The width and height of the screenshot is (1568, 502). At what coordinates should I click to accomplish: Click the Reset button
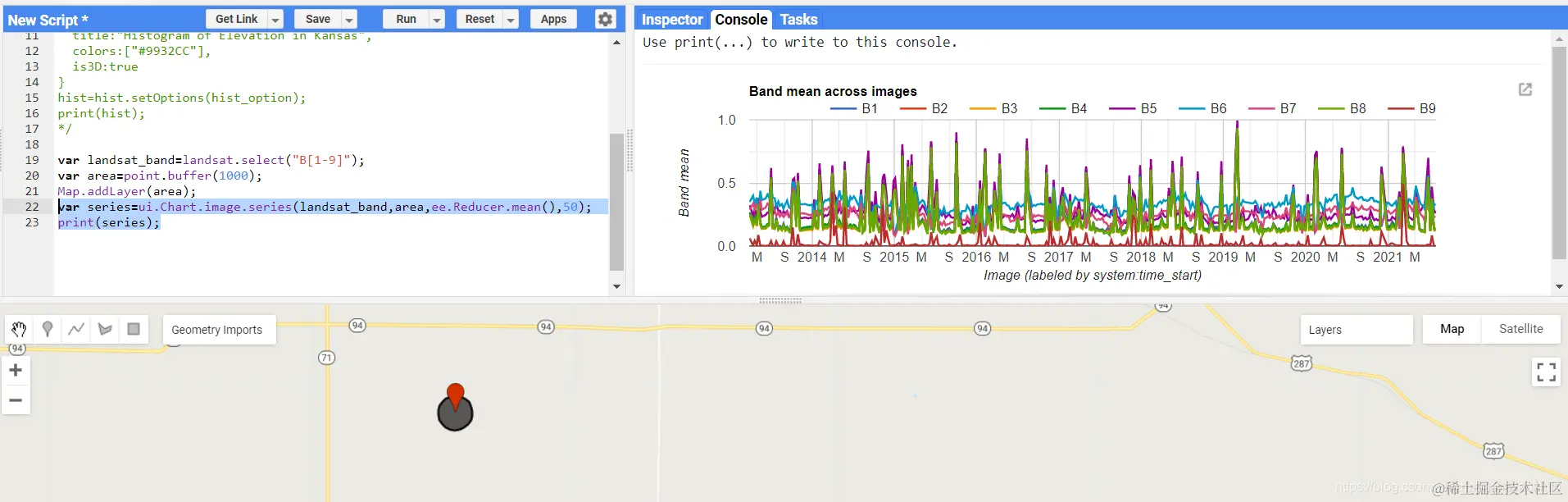click(479, 19)
